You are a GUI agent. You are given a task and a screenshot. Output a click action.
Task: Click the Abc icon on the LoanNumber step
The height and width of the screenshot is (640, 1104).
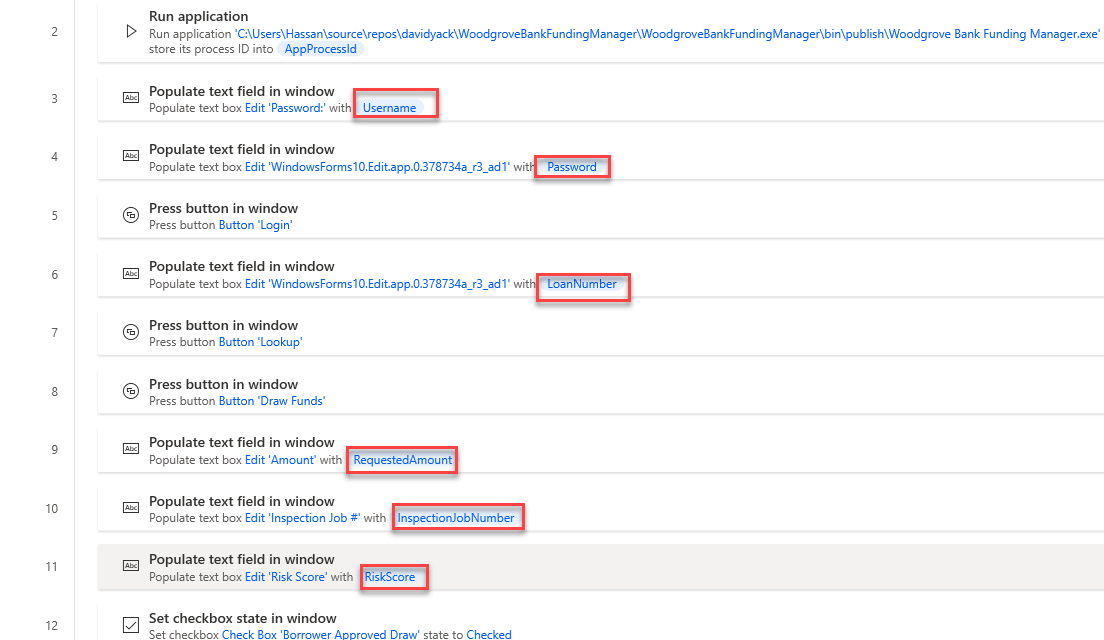131,273
